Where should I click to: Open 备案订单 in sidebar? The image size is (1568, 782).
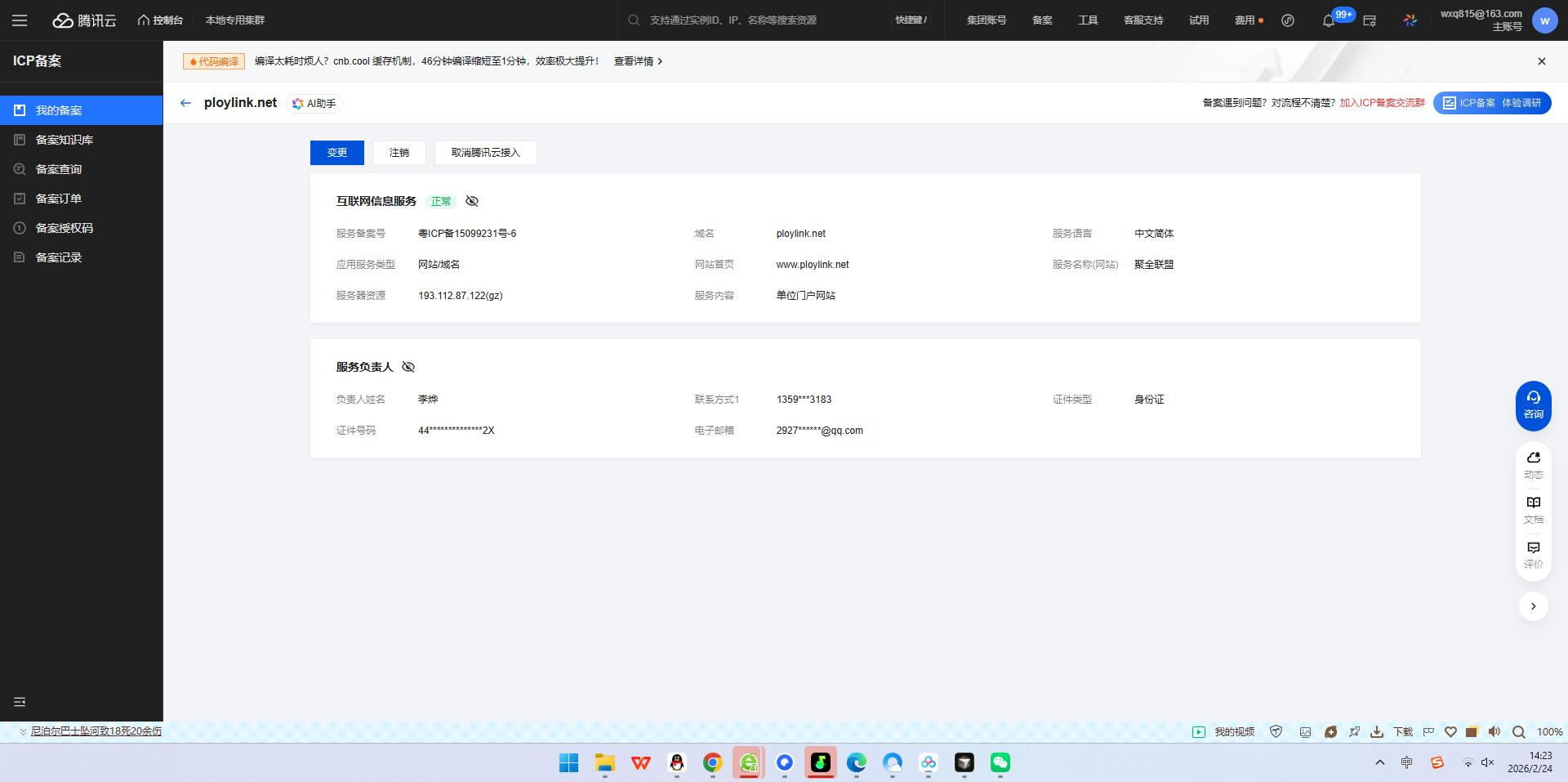click(82, 199)
